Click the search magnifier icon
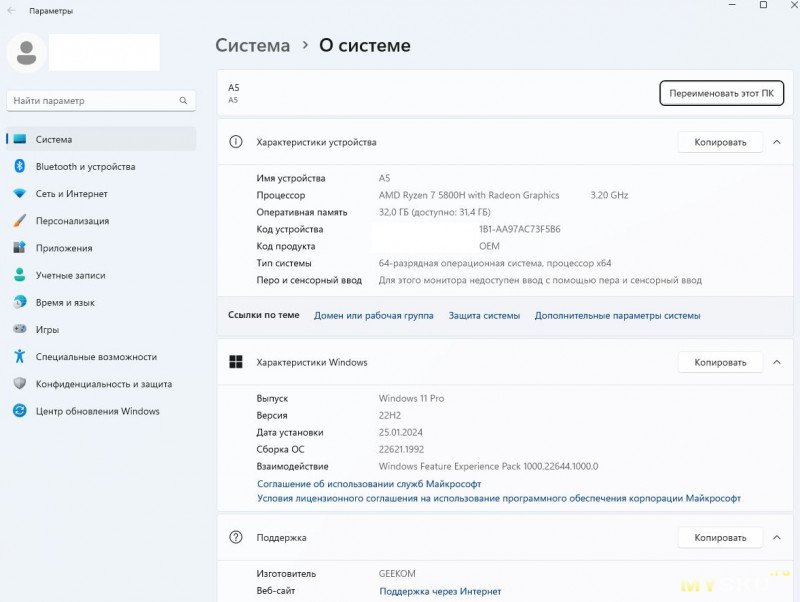Screen dimensions: 800x602 183,101
